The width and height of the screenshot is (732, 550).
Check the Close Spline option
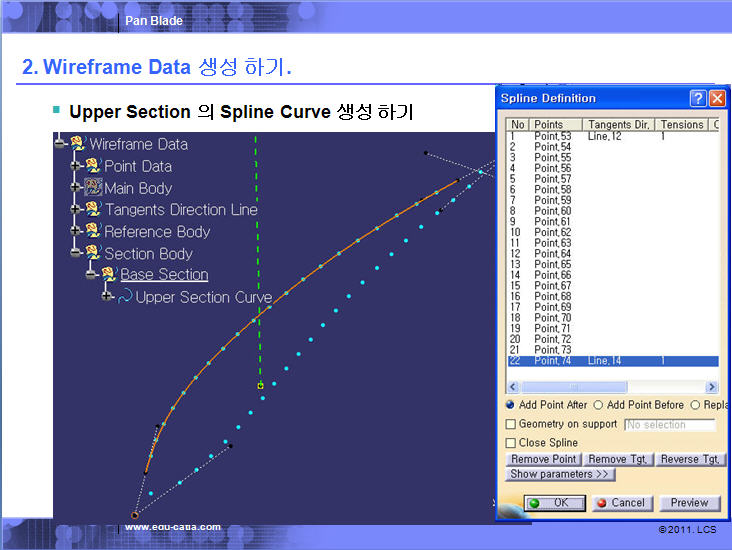(x=511, y=442)
